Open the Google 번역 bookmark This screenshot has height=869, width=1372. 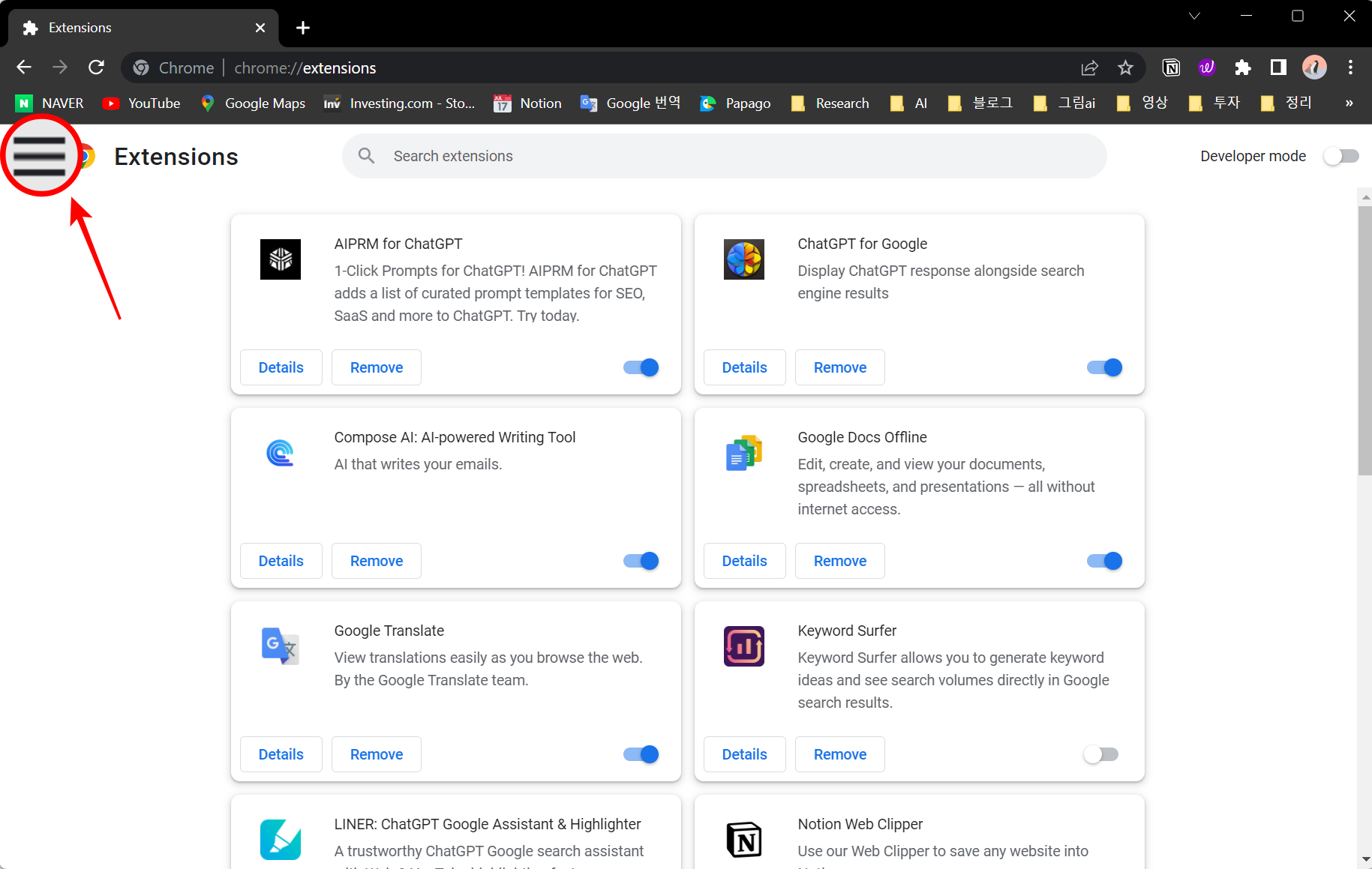[631, 103]
